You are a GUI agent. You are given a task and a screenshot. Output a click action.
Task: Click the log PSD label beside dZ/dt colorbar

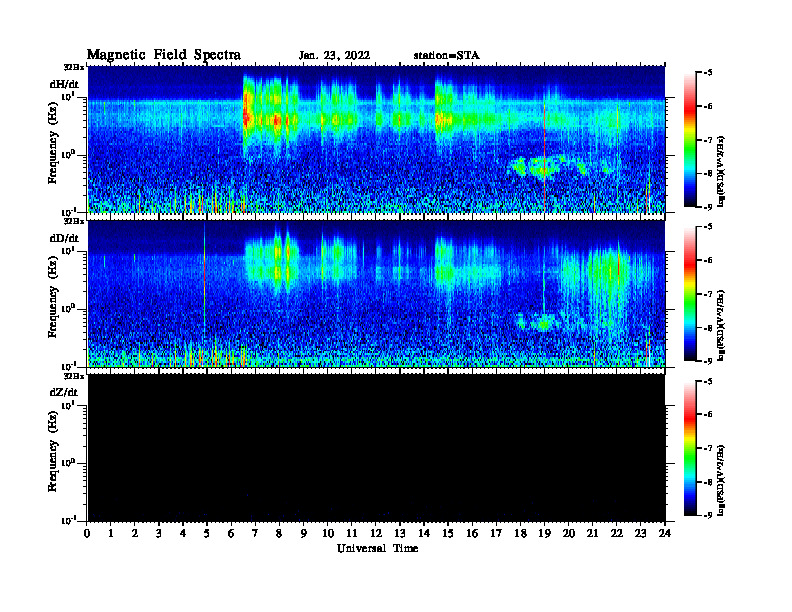[721, 480]
